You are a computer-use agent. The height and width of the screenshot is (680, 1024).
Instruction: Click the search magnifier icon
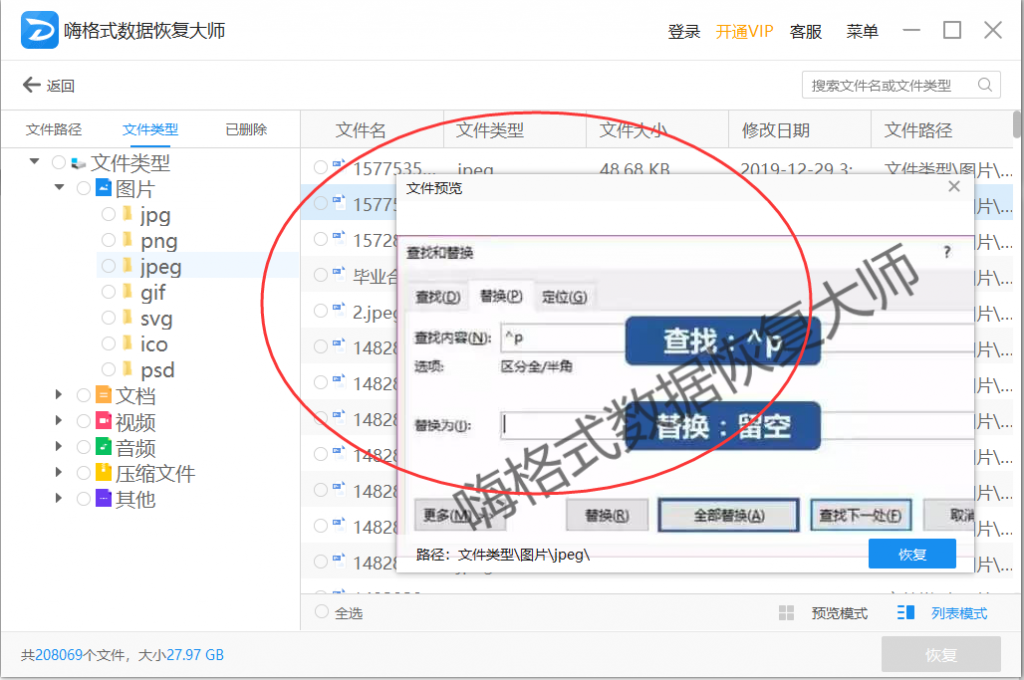985,85
